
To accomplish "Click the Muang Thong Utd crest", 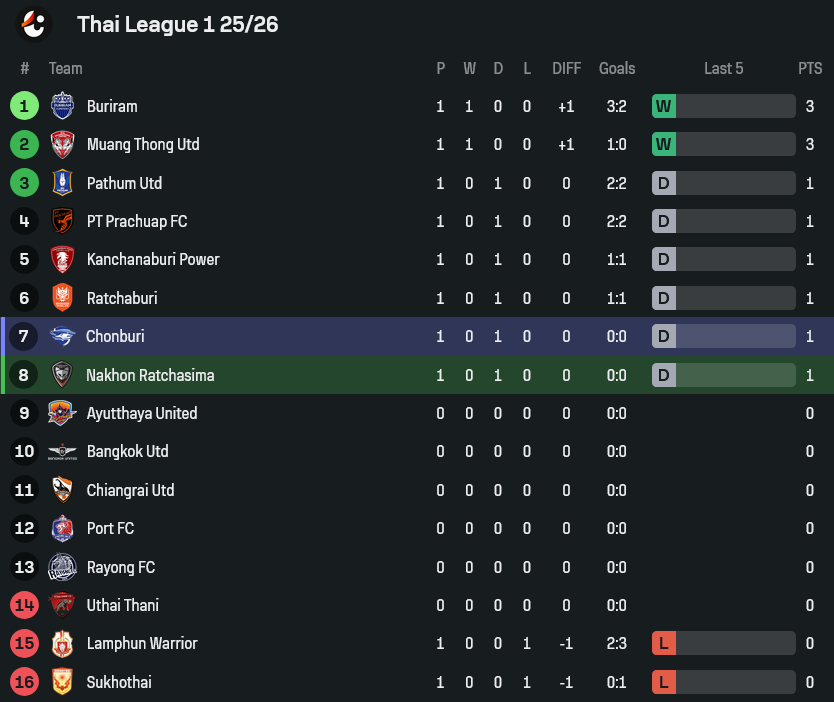I will click(62, 144).
